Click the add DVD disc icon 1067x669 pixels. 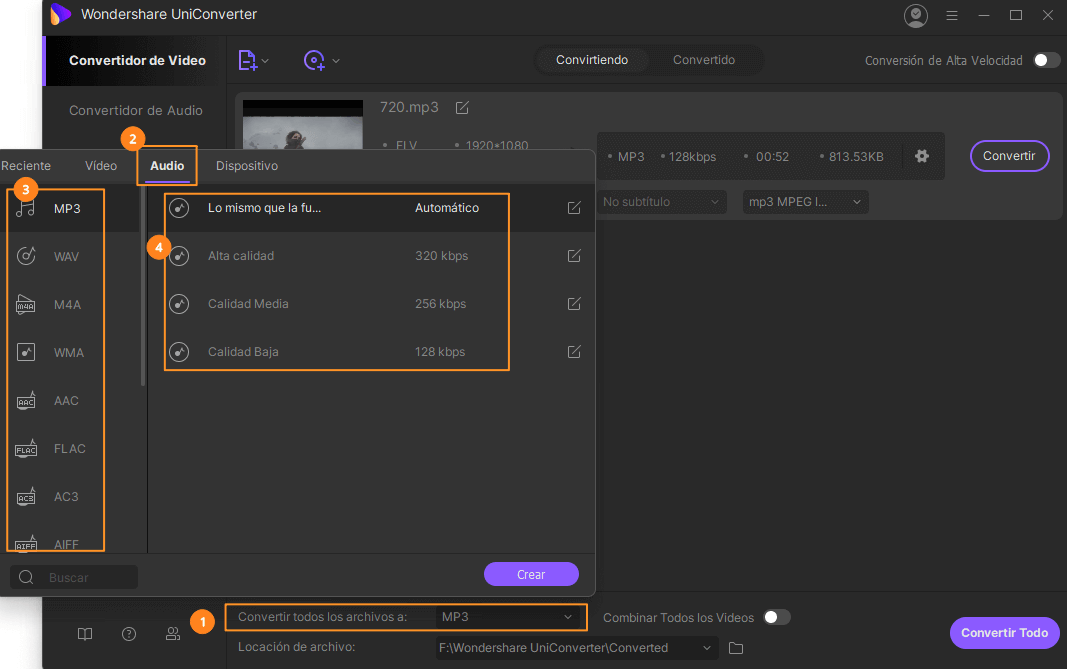coord(315,60)
